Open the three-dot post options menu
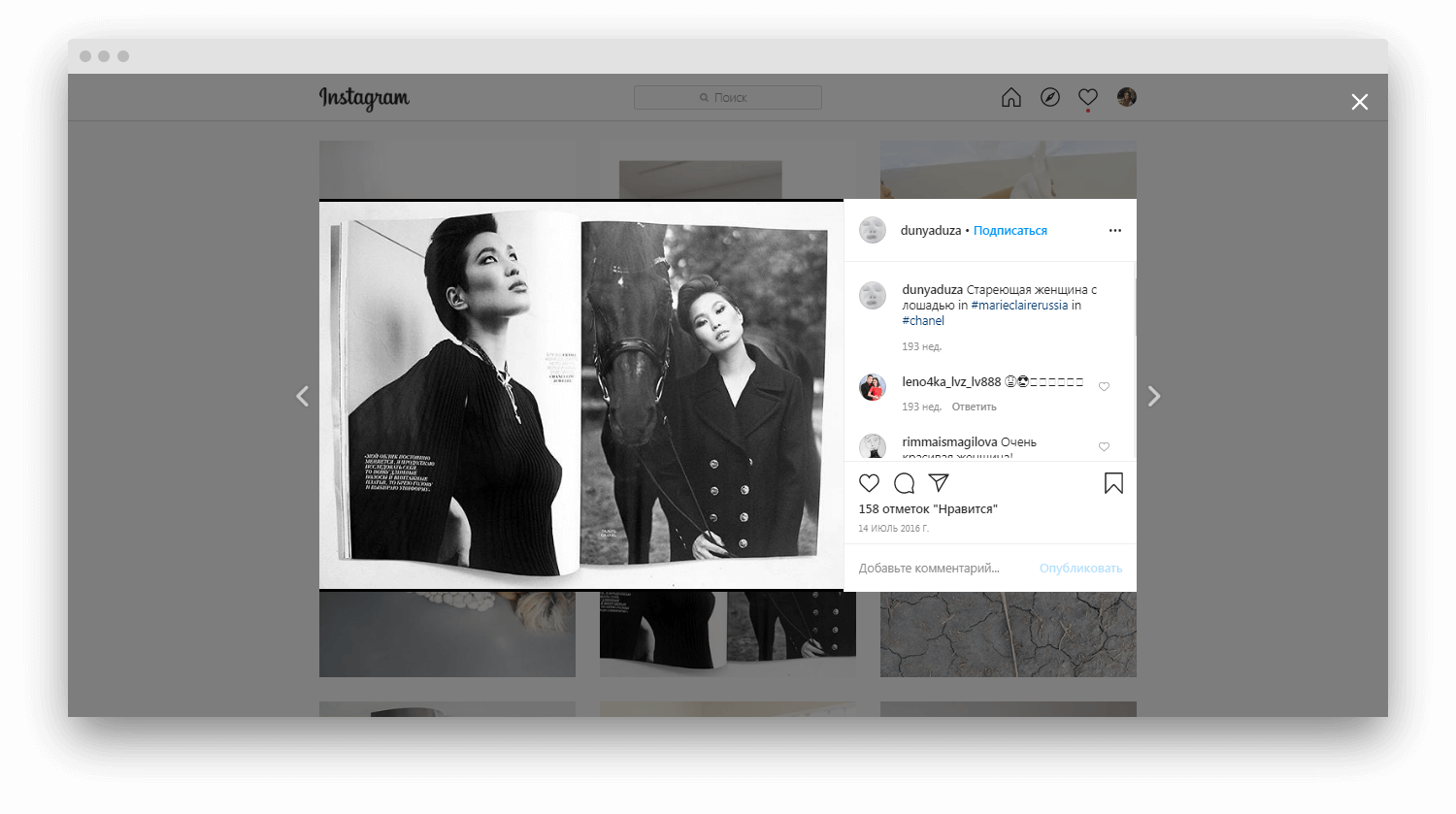 [x=1115, y=231]
